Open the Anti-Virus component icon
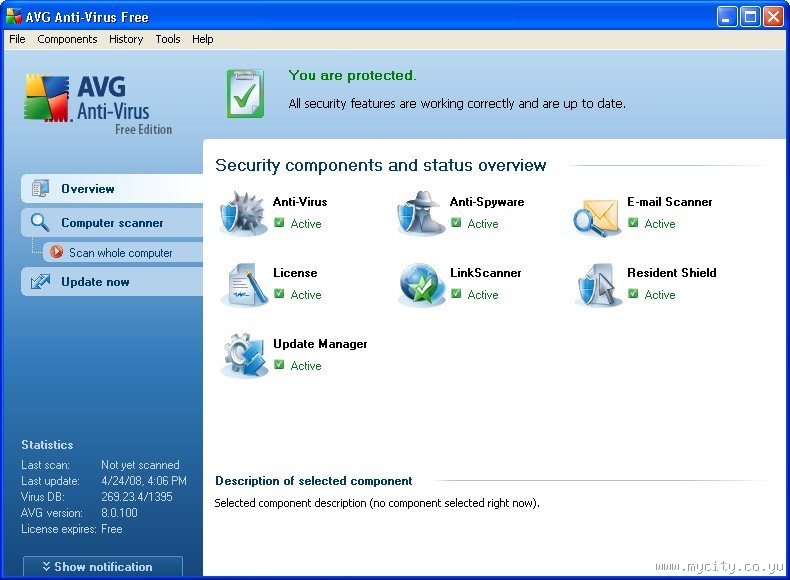 tap(243, 214)
